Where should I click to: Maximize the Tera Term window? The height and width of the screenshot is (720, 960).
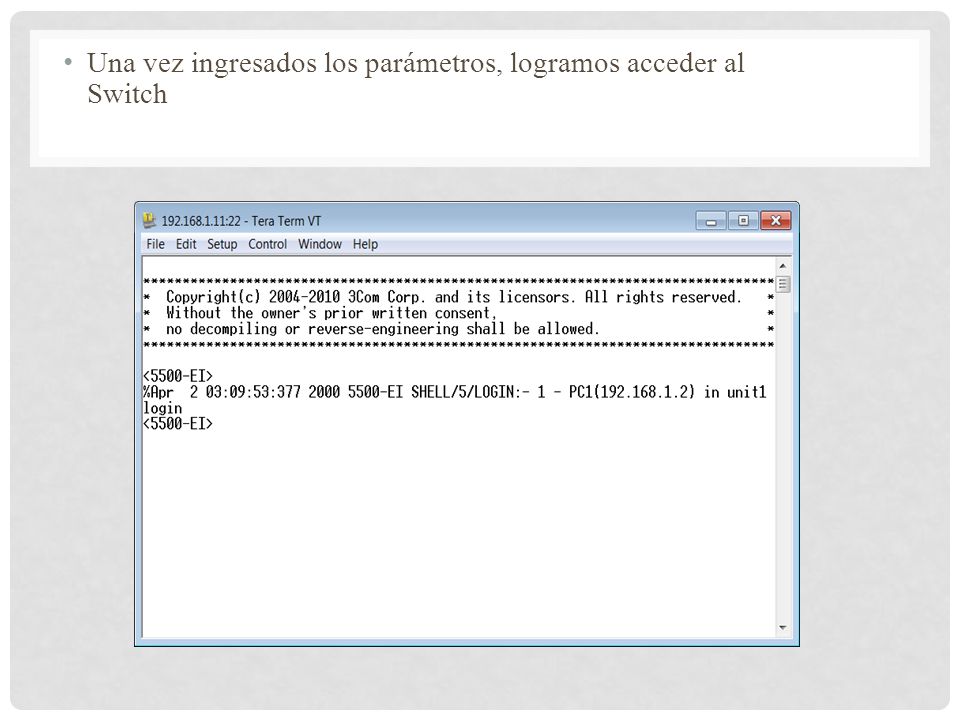click(x=743, y=220)
